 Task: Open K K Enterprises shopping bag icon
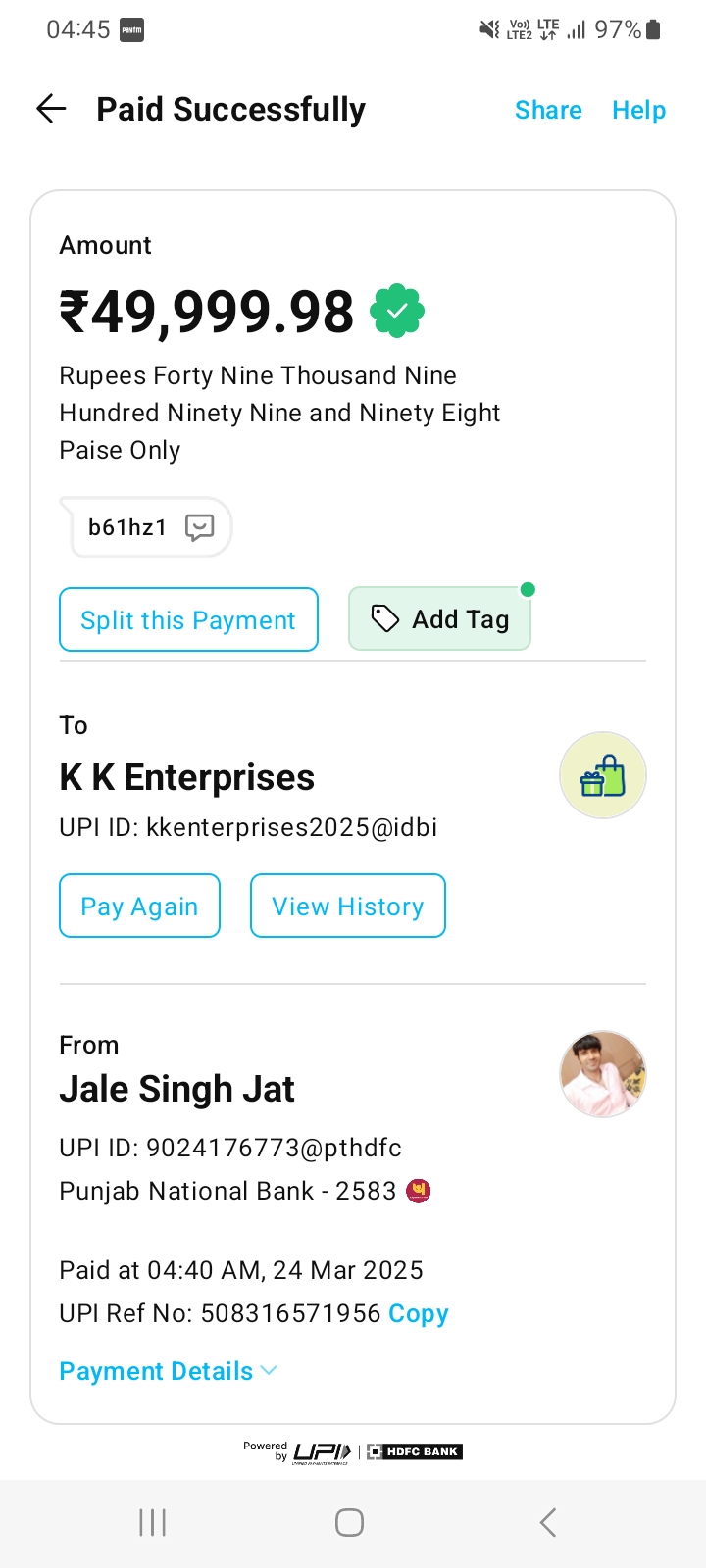coord(602,775)
